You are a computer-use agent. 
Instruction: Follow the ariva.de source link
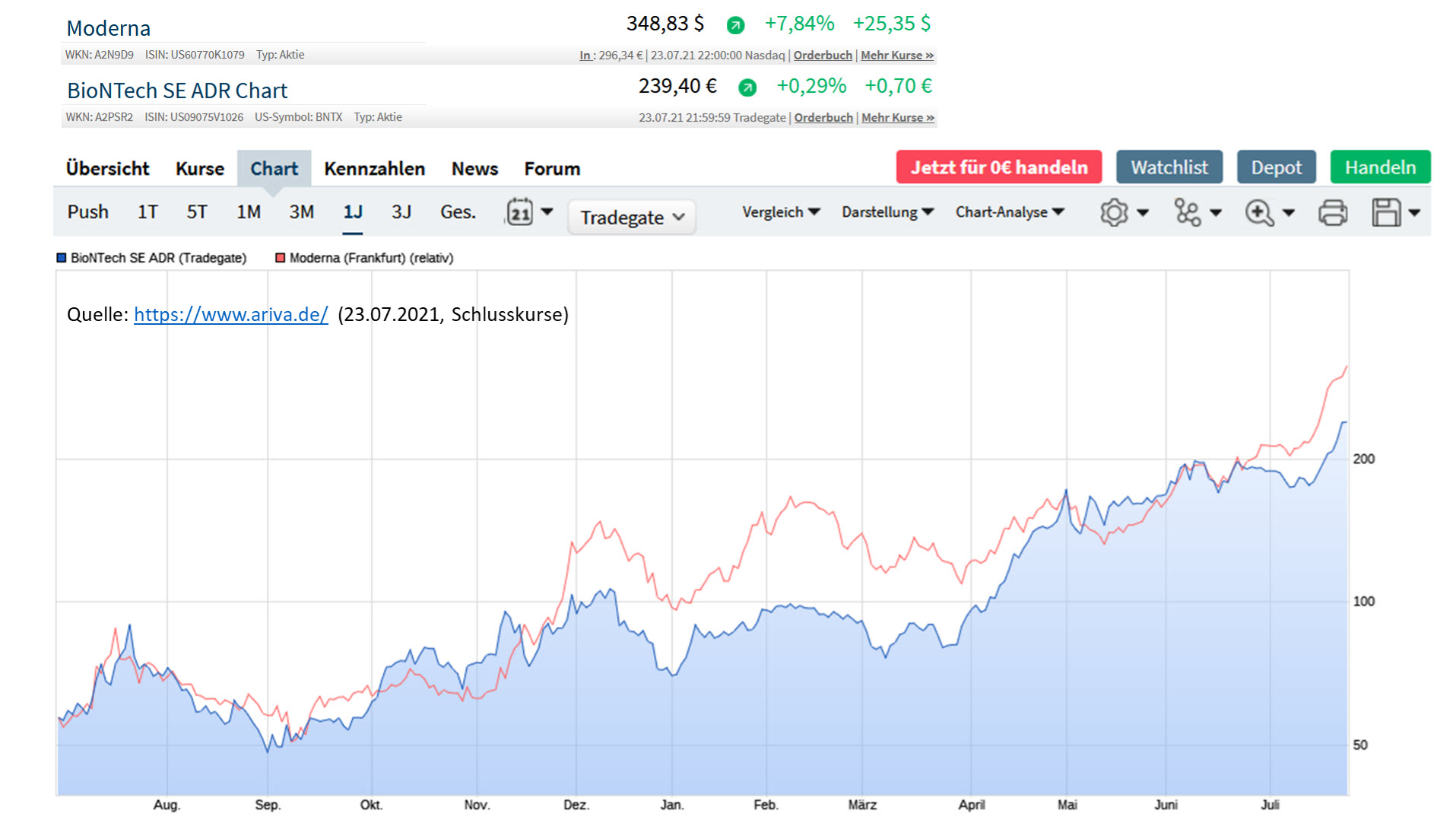point(231,314)
